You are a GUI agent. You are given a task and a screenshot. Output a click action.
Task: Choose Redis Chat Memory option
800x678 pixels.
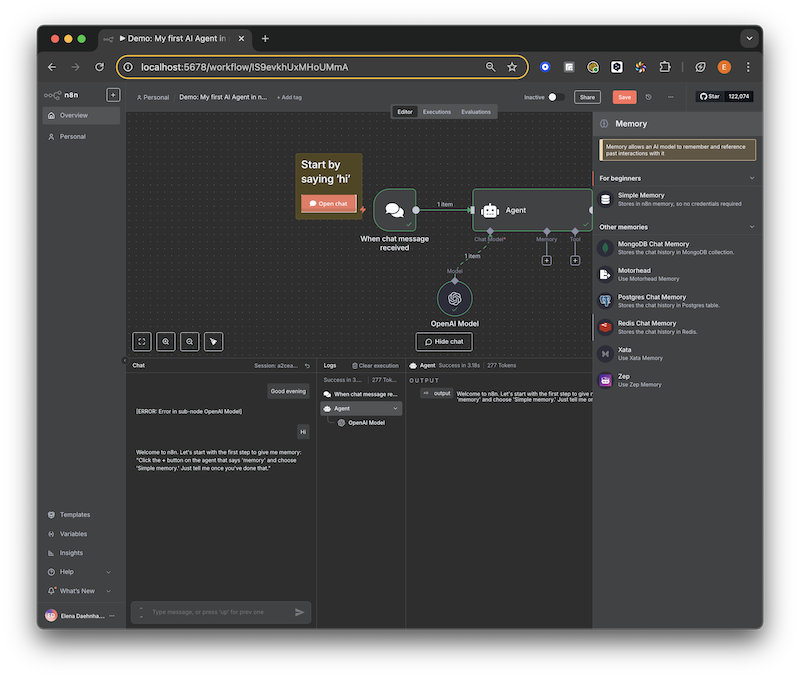point(677,327)
